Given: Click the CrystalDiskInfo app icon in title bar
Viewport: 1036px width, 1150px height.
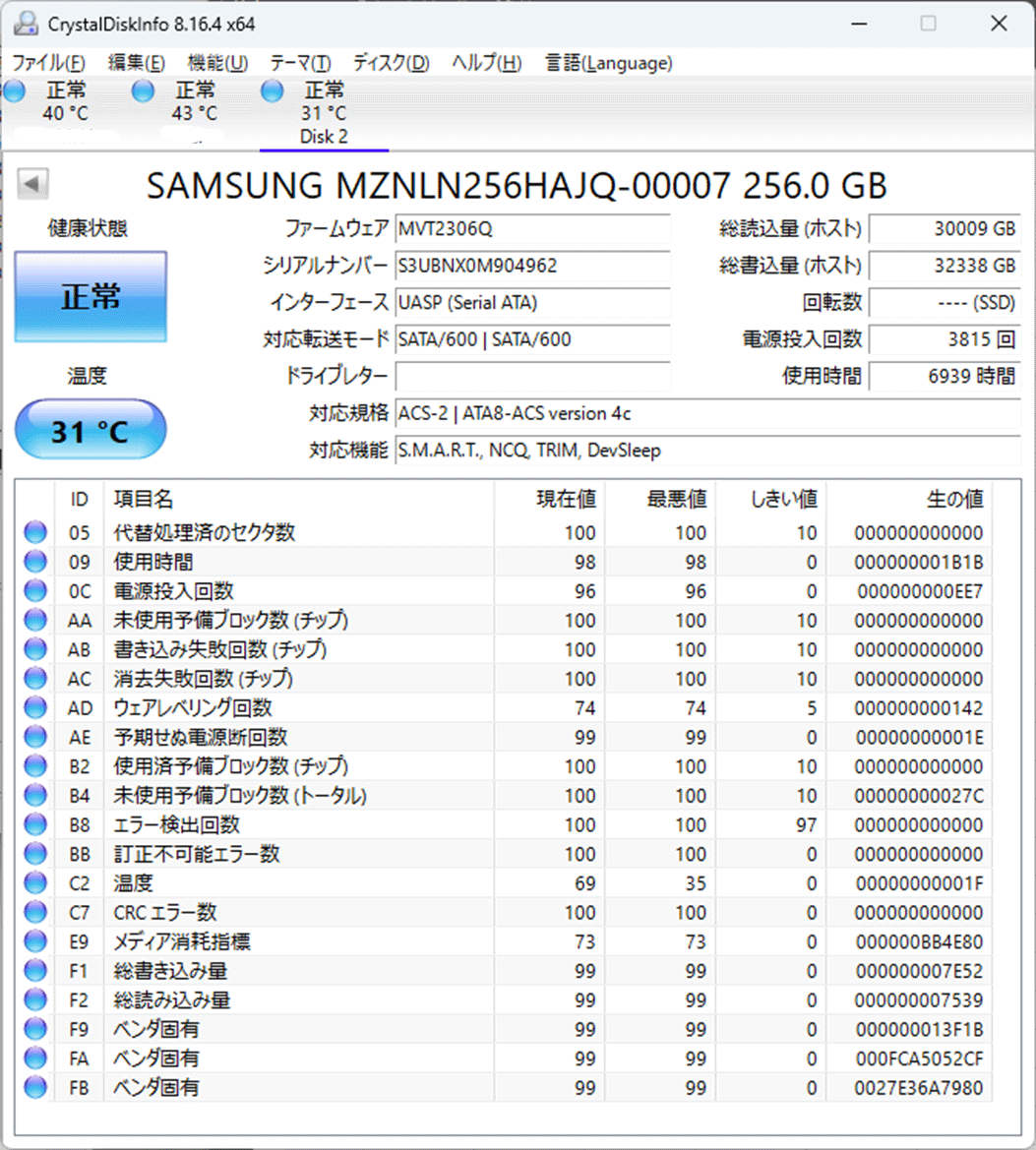Looking at the screenshot, I should 26,24.
